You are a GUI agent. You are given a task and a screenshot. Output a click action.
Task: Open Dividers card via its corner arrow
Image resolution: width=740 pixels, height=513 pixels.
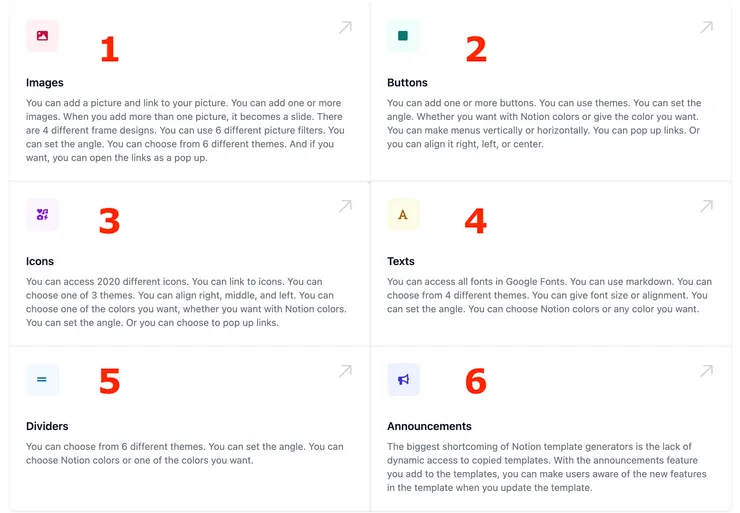point(345,371)
